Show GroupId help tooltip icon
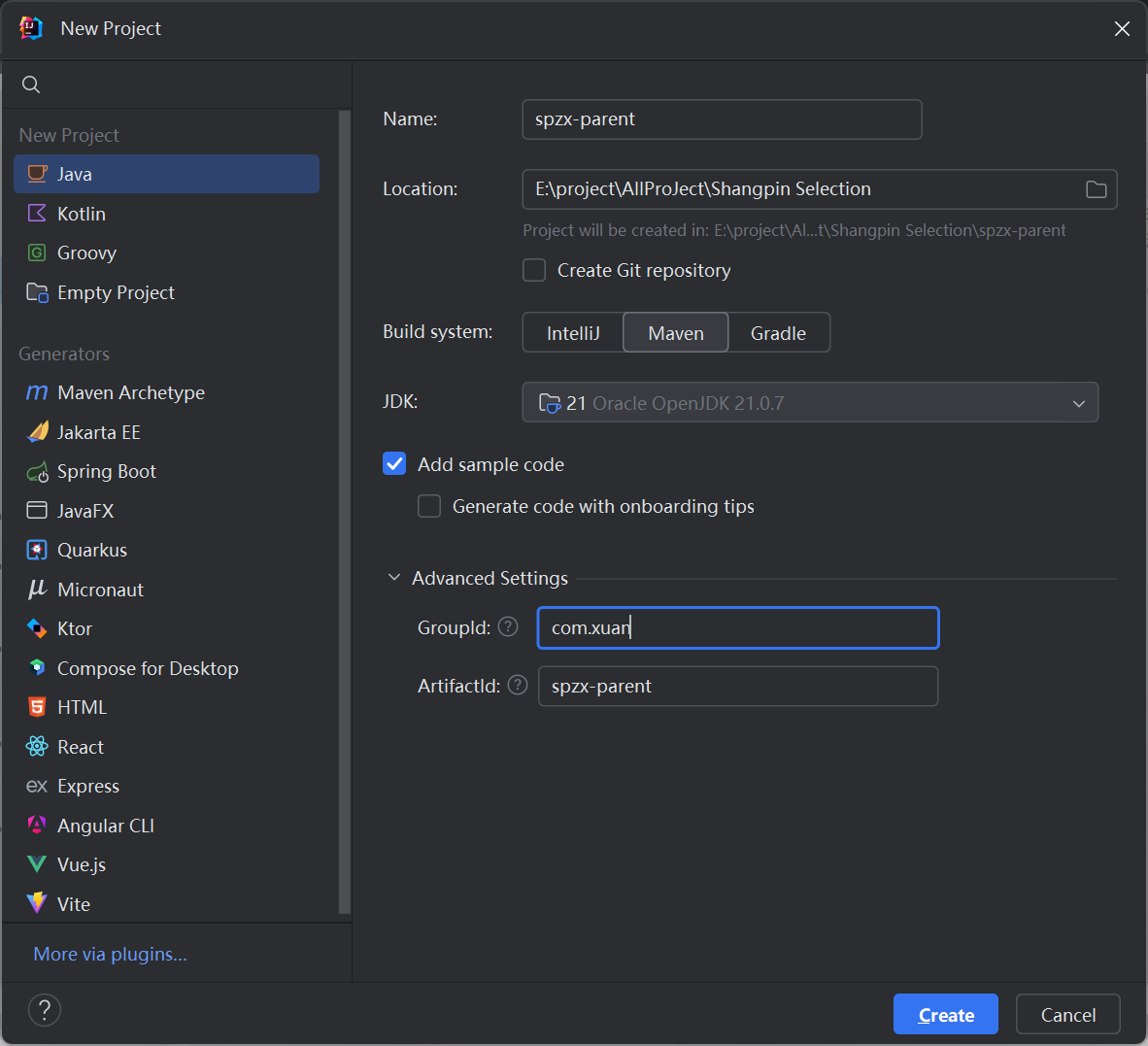 pyautogui.click(x=508, y=626)
